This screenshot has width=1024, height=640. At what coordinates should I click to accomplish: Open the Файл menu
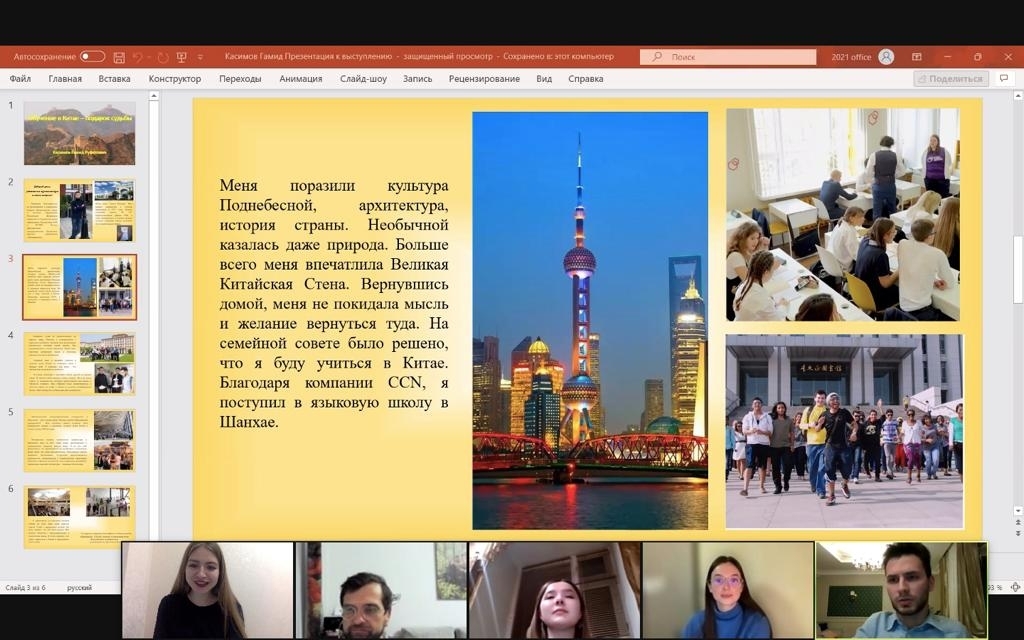point(20,79)
